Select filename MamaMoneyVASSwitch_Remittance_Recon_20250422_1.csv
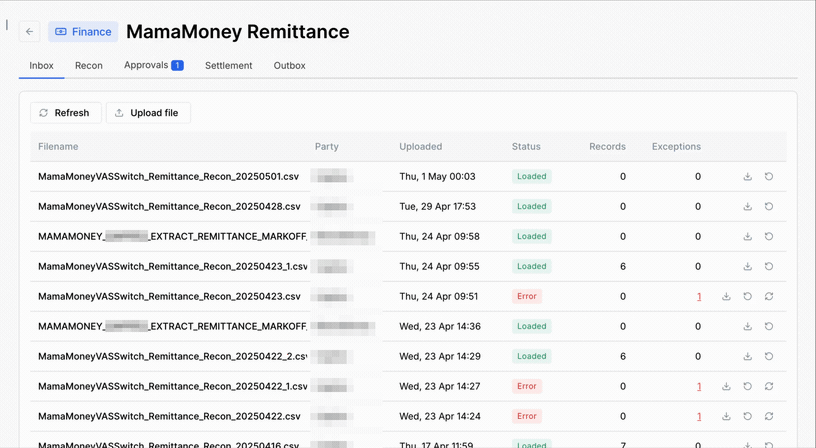This screenshot has width=816, height=448. click(x=173, y=386)
